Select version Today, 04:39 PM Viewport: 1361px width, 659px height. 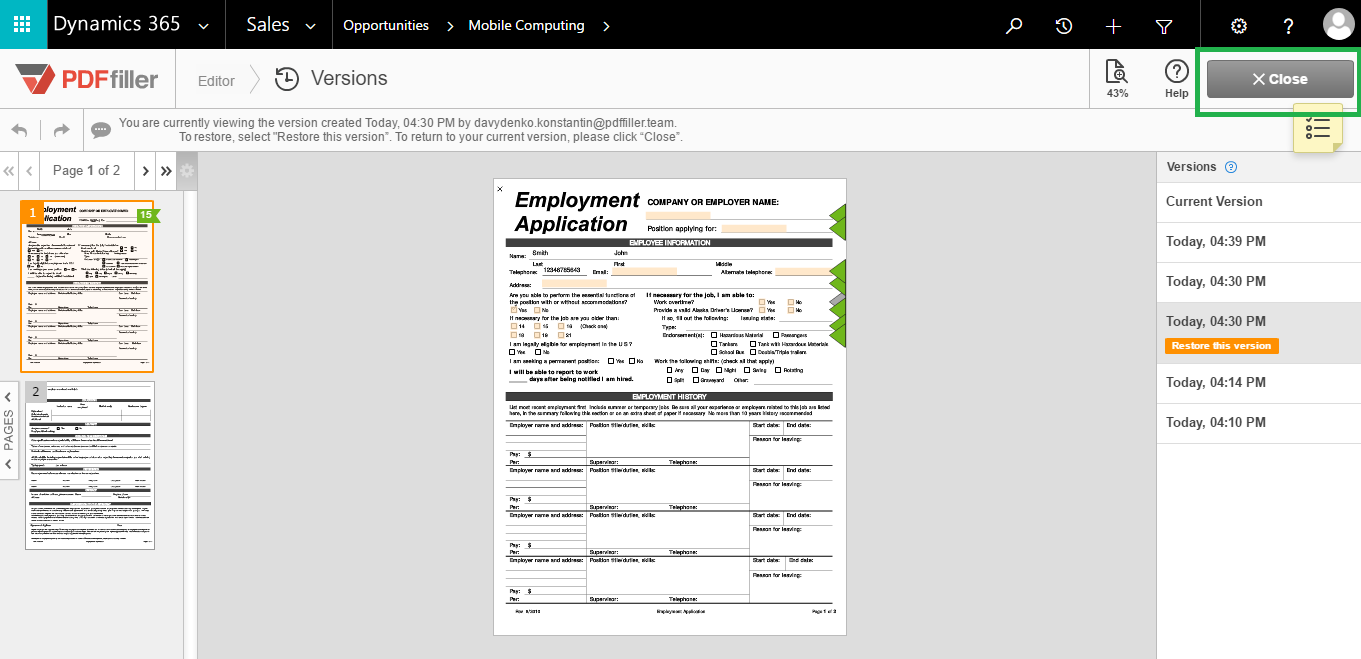1258,241
